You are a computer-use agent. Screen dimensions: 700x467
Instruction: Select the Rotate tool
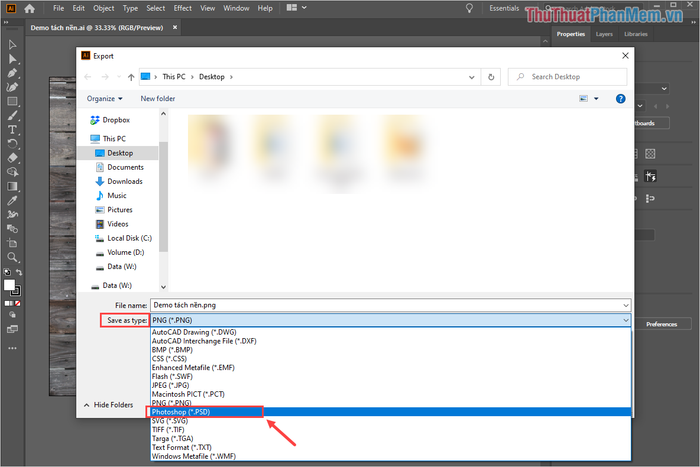[x=12, y=144]
